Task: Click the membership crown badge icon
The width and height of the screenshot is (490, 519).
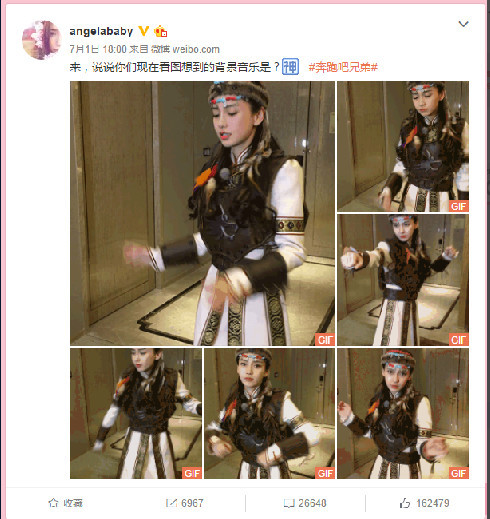Action: click(160, 31)
